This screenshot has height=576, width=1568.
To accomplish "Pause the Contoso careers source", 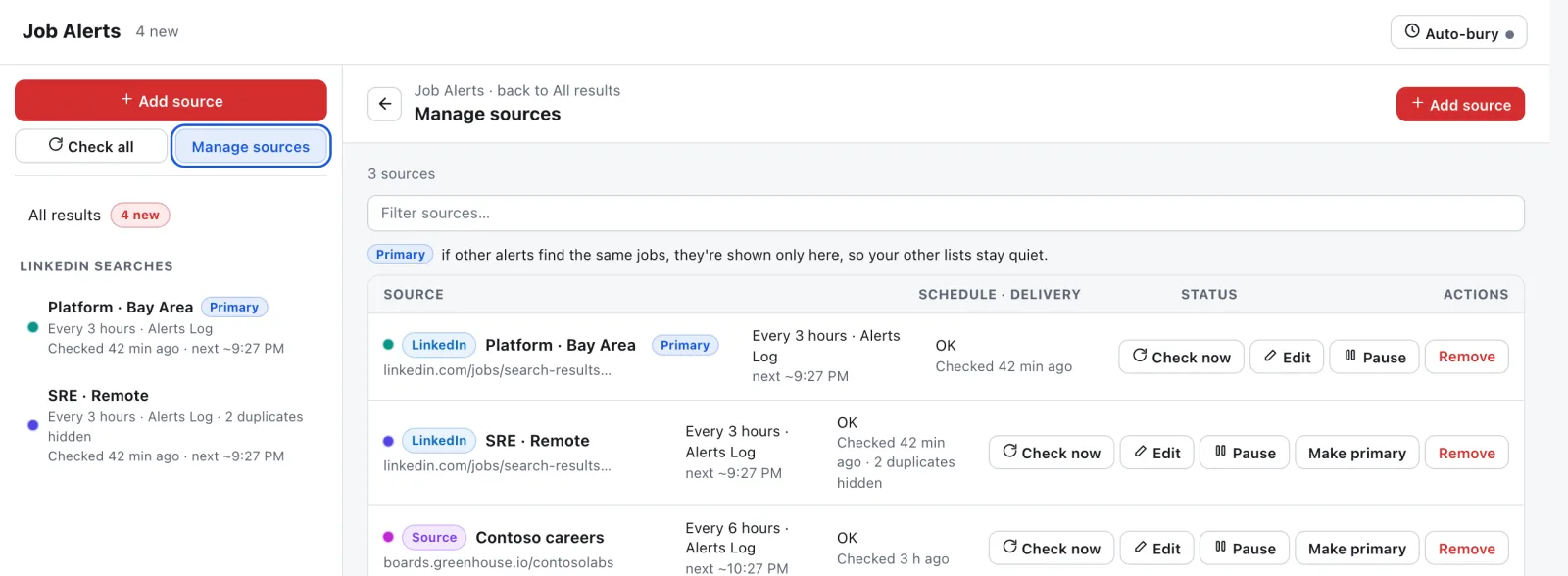I will (x=1245, y=549).
